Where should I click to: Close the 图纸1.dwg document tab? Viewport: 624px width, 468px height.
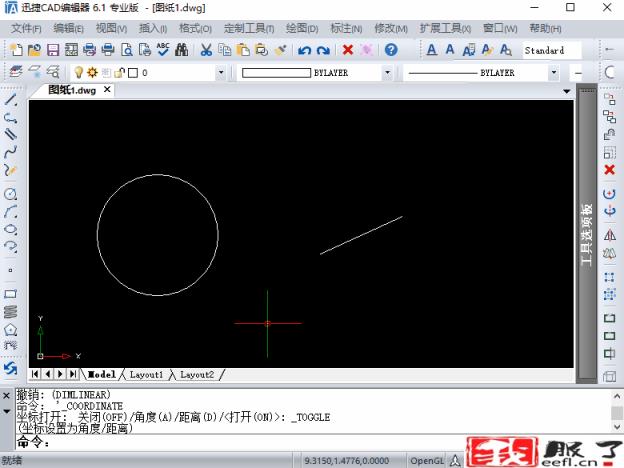(107, 90)
